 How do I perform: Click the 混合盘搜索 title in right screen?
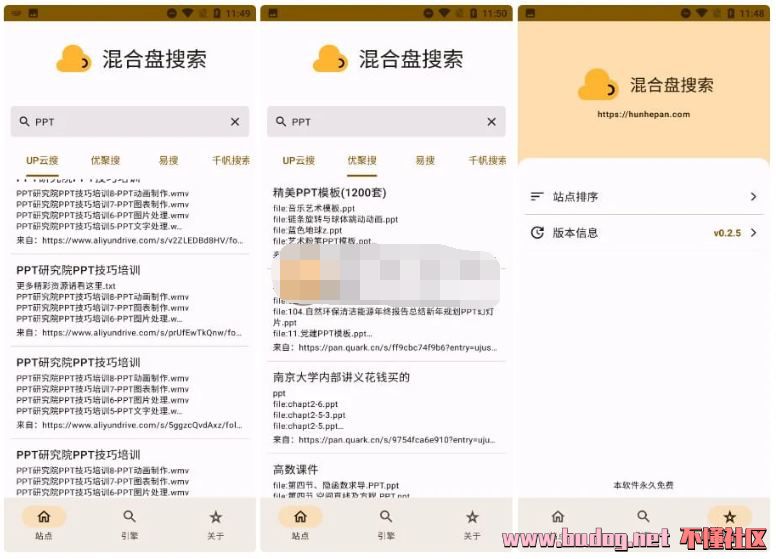point(672,85)
